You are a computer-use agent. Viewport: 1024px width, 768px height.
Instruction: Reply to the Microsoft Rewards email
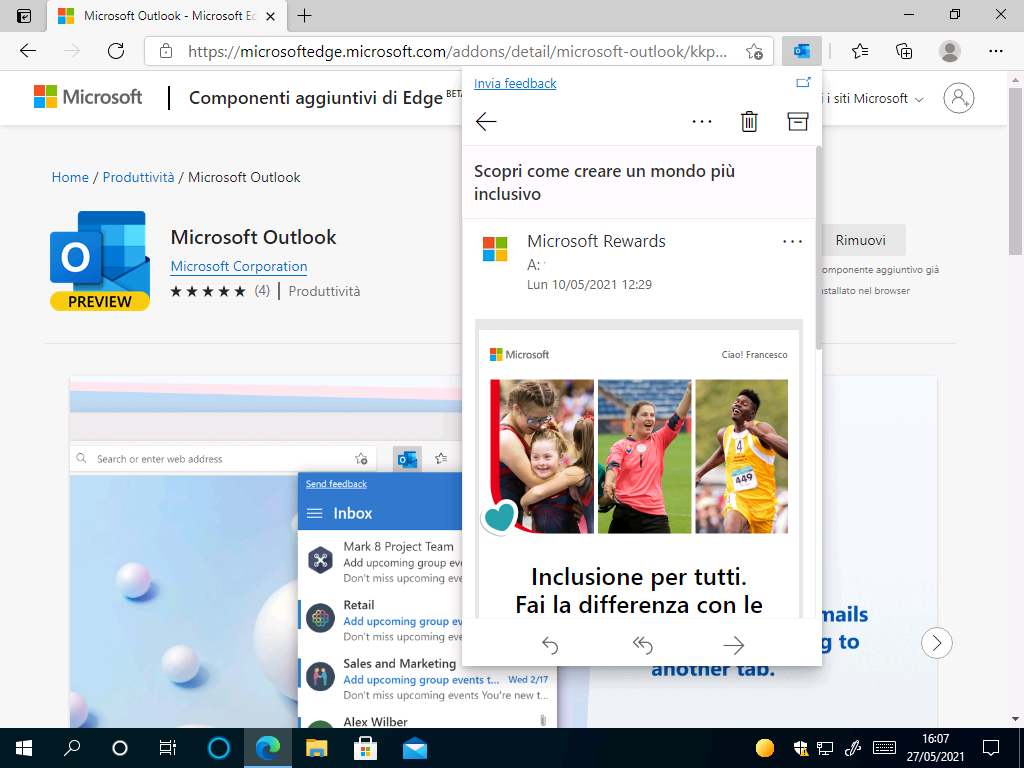(550, 645)
